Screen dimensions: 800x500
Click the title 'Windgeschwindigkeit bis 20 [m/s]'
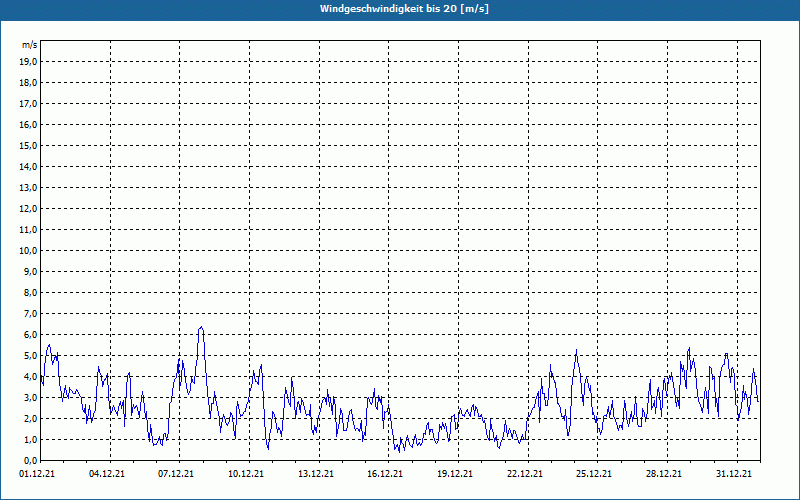[x=404, y=9]
